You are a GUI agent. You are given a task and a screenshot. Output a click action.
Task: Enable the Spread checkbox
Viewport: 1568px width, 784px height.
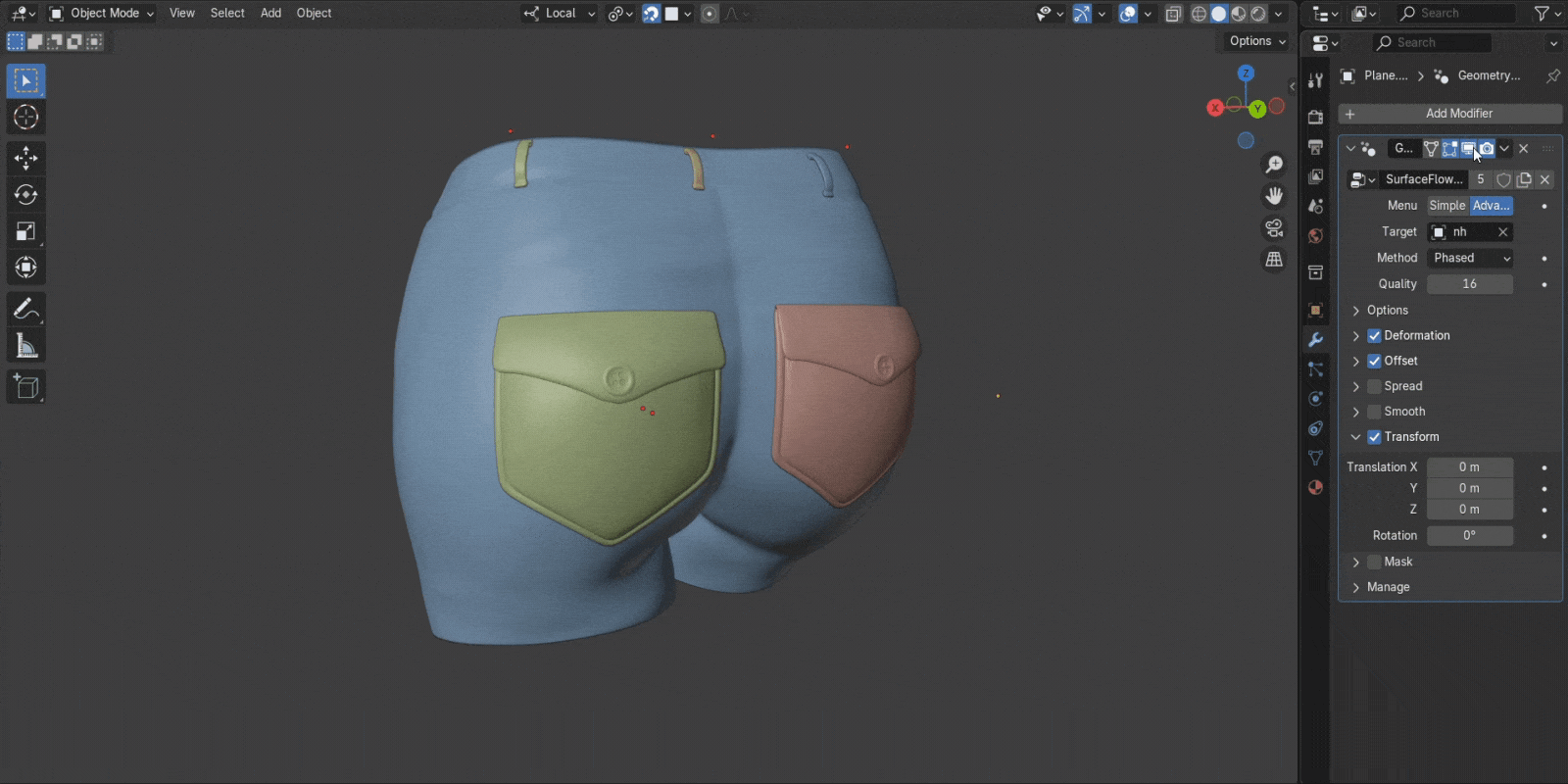[1374, 386]
